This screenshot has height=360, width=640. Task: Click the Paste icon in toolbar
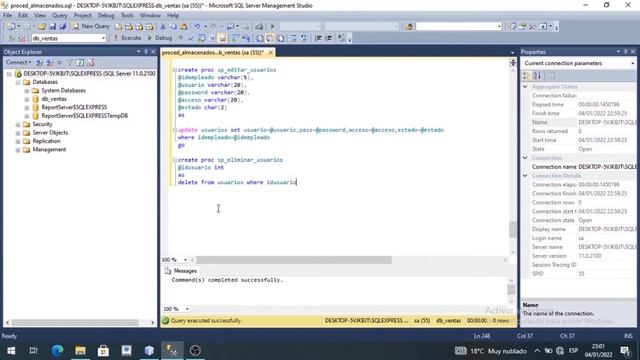click(184, 27)
